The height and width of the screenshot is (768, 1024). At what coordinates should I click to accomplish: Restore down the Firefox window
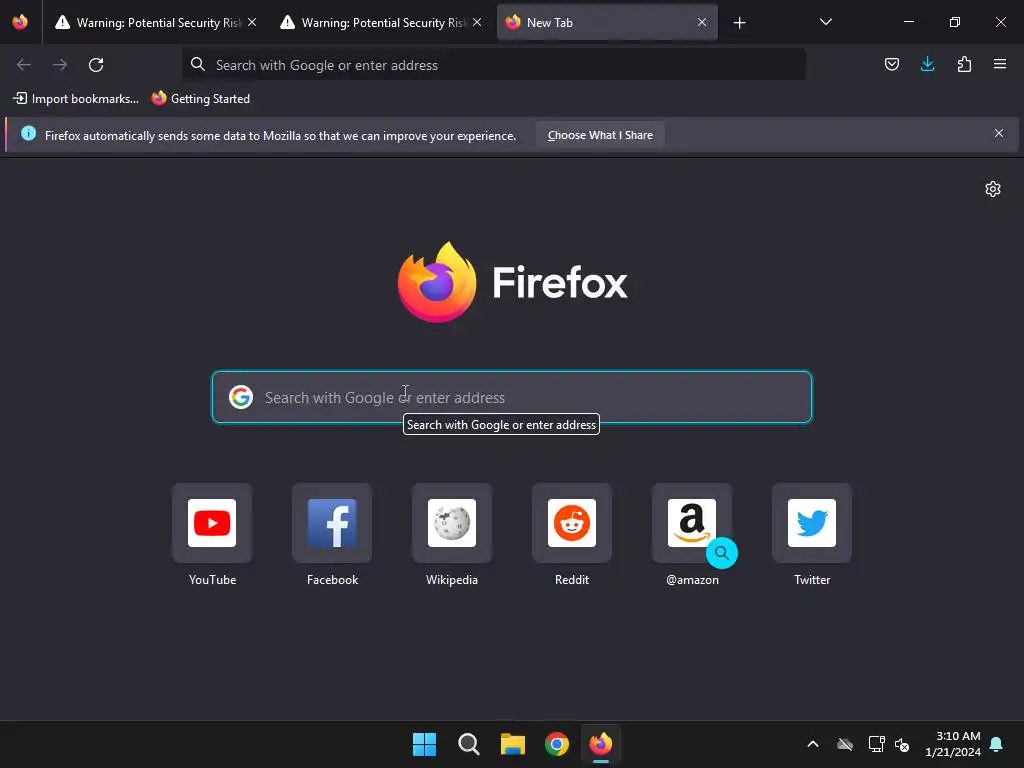click(955, 22)
